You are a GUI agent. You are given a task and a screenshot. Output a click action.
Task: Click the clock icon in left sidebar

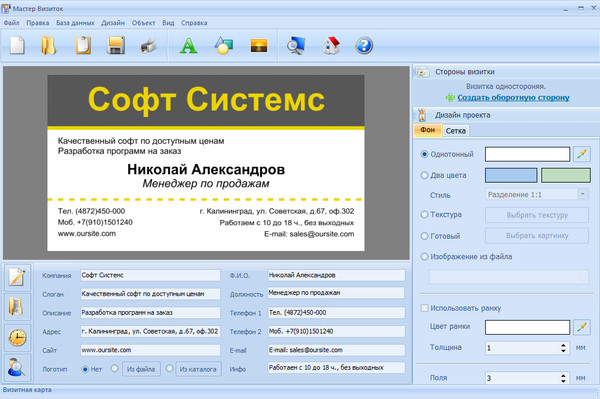point(17,337)
